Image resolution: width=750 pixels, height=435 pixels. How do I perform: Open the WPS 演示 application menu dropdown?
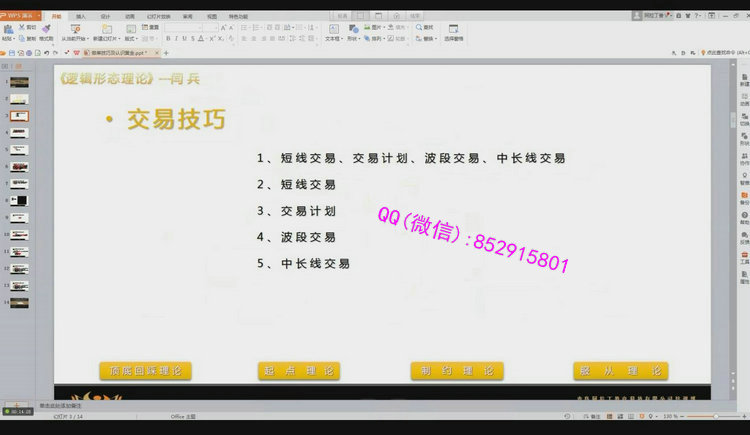pyautogui.click(x=22, y=16)
